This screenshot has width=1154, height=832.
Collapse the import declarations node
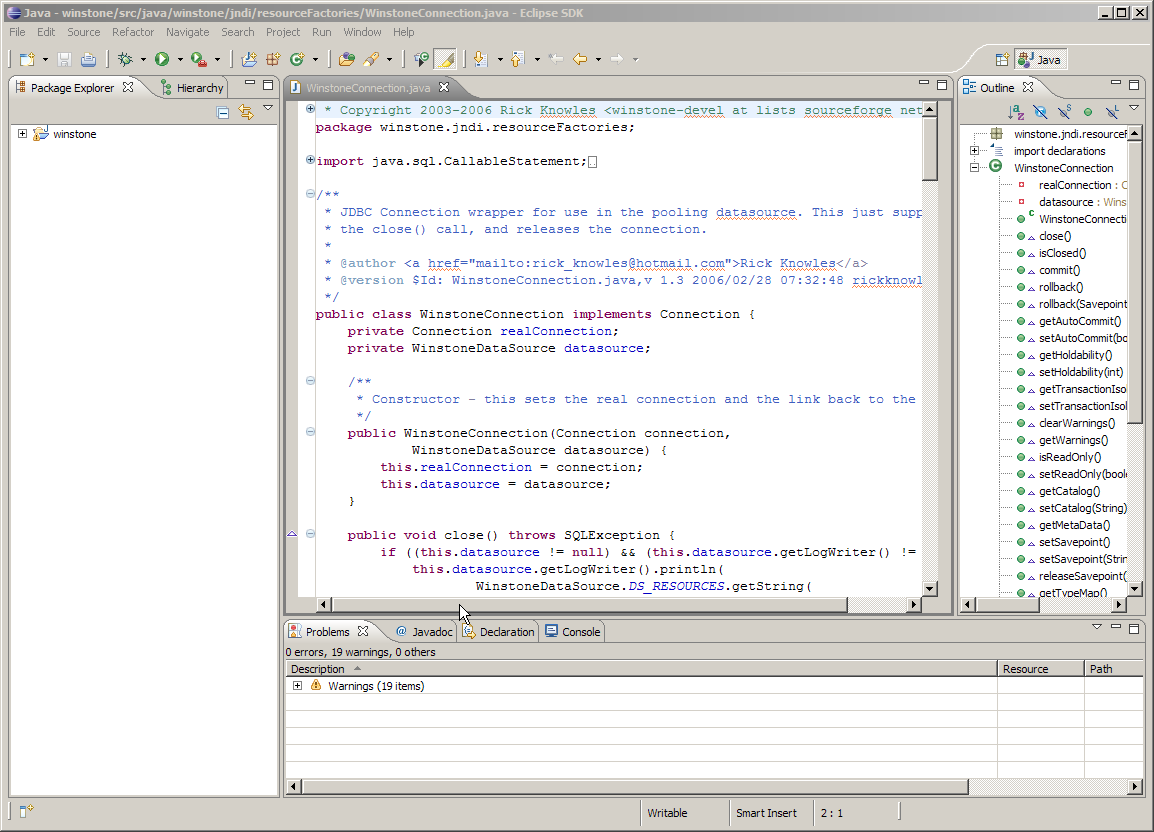pyautogui.click(x=975, y=150)
